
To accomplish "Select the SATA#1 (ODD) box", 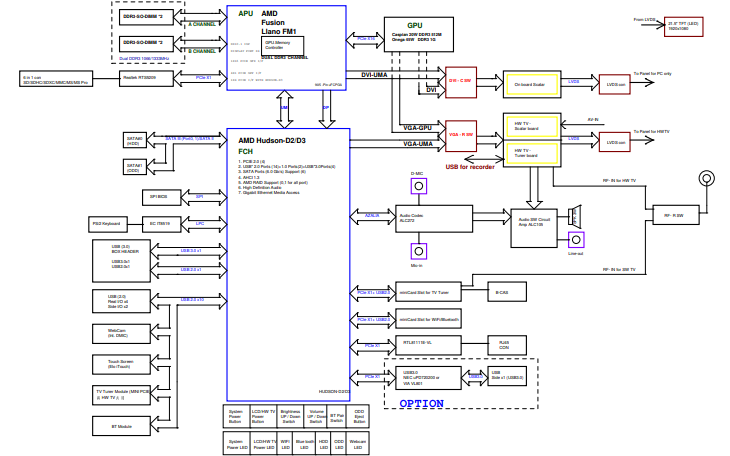I will click(135, 167).
